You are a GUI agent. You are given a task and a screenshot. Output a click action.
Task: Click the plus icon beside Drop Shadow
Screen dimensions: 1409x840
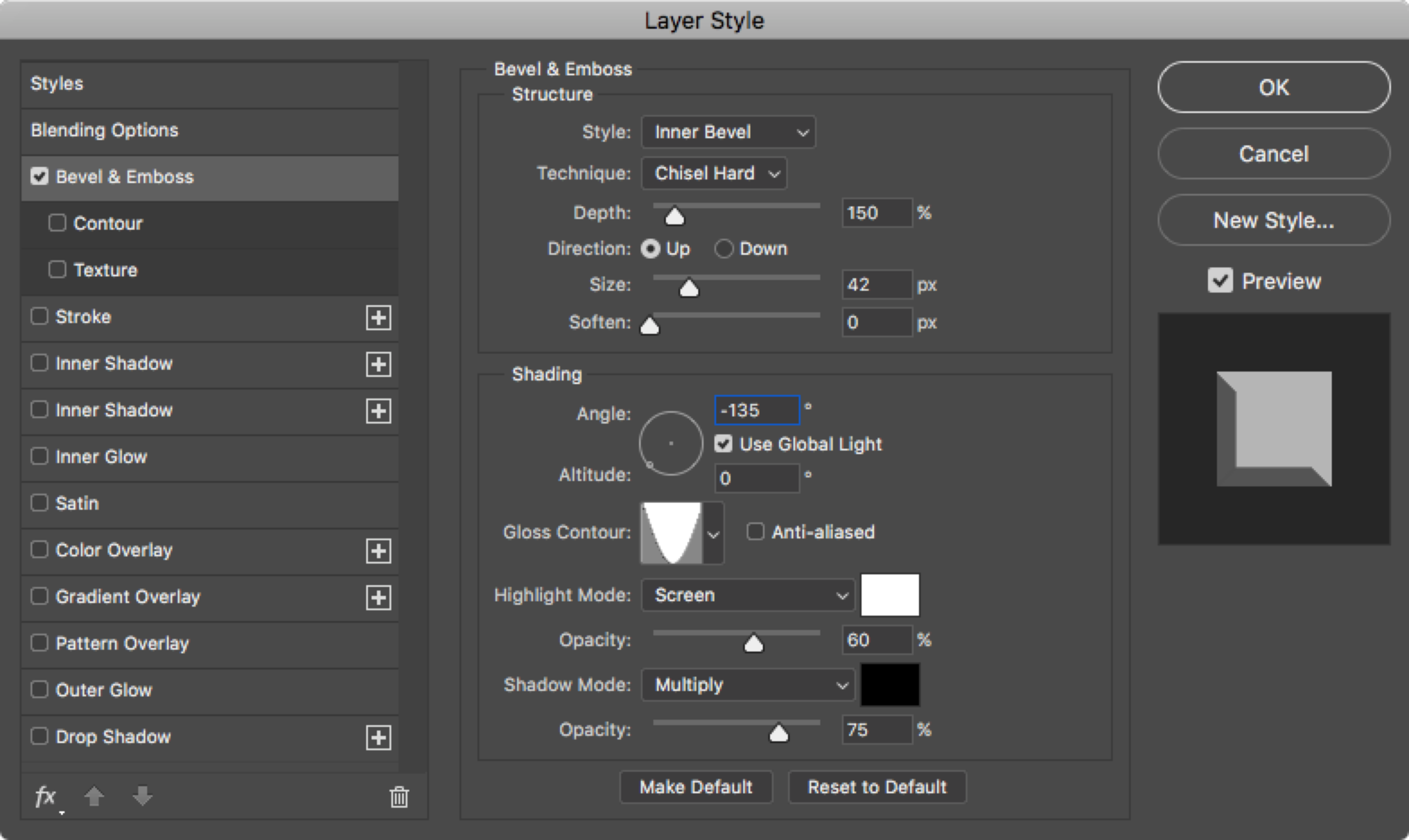click(x=378, y=737)
